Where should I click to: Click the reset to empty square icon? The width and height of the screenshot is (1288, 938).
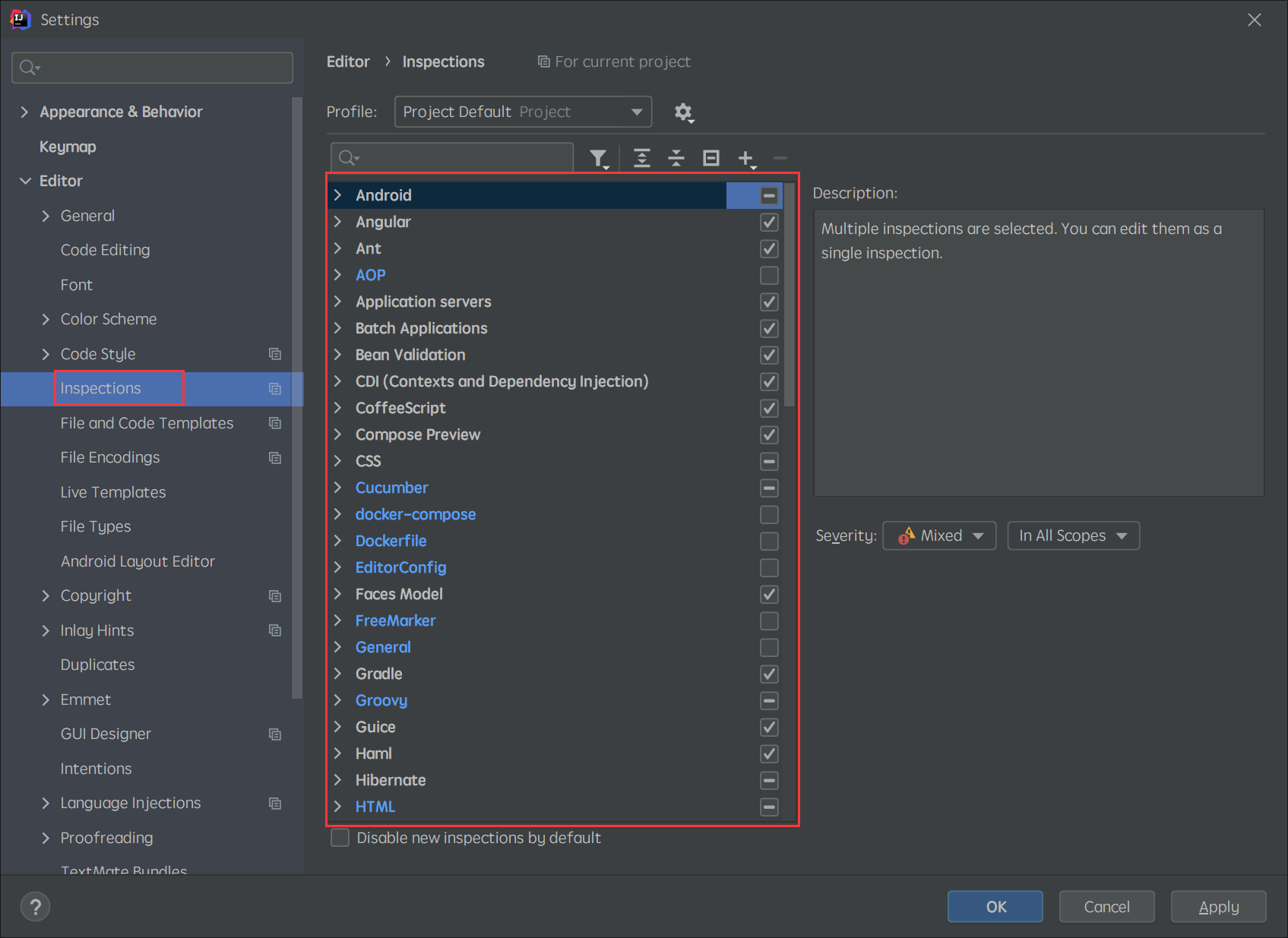(711, 158)
